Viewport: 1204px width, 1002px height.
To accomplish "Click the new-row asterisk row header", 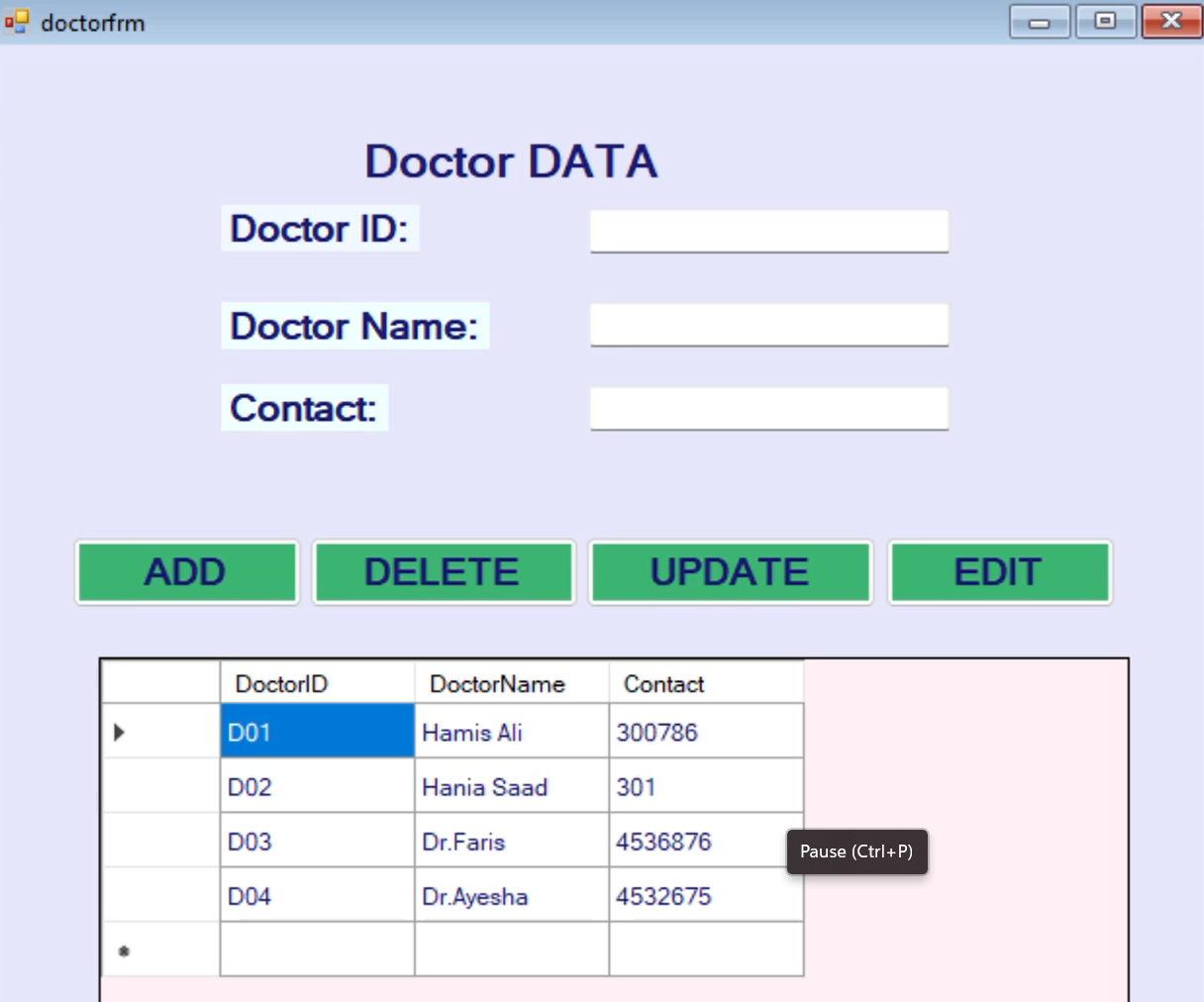I will (x=161, y=950).
